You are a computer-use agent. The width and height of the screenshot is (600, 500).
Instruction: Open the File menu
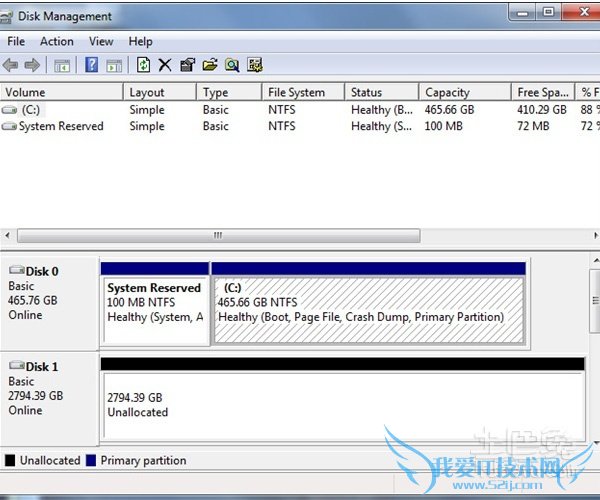pos(16,41)
